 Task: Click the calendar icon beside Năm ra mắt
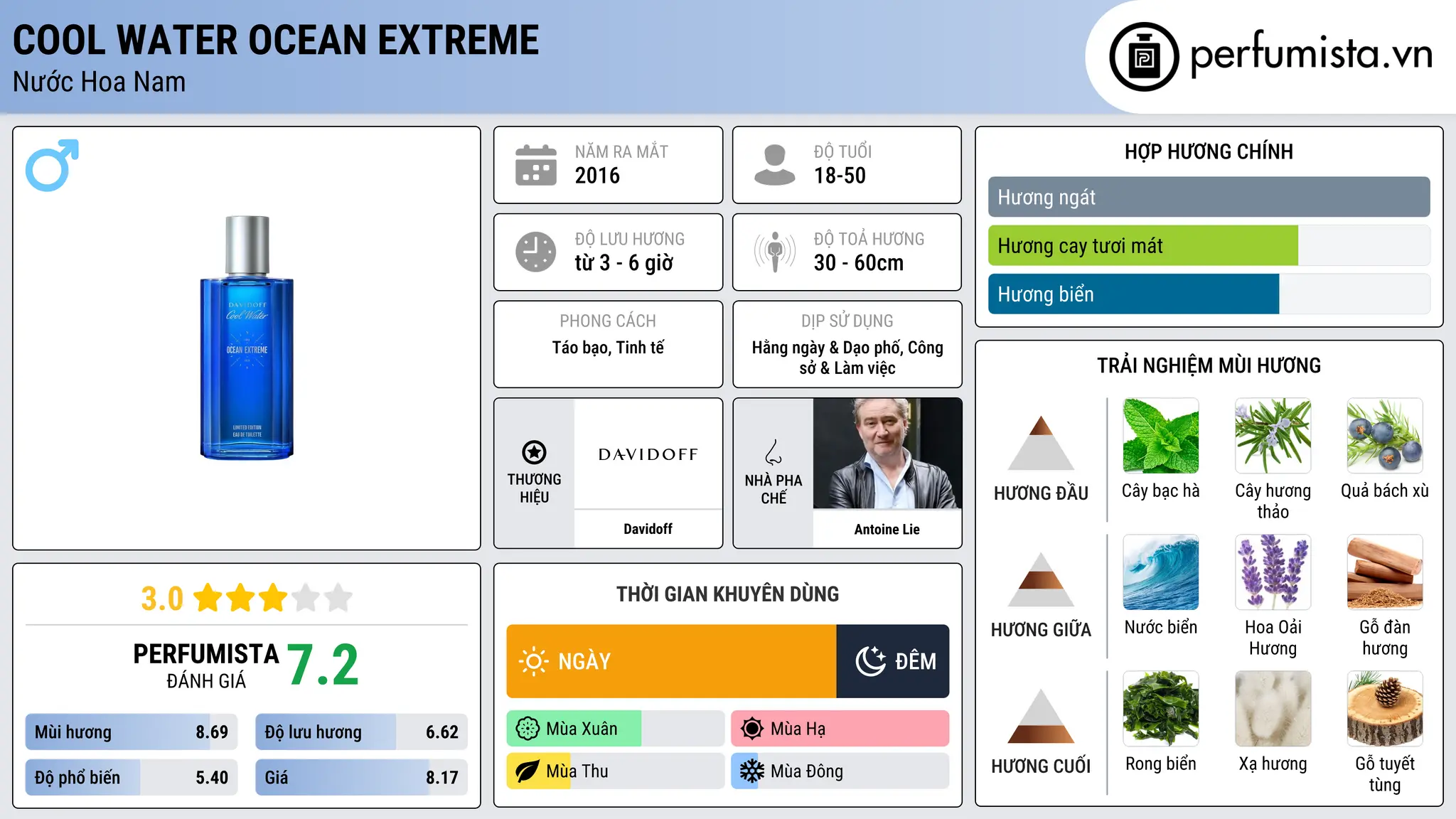[535, 165]
